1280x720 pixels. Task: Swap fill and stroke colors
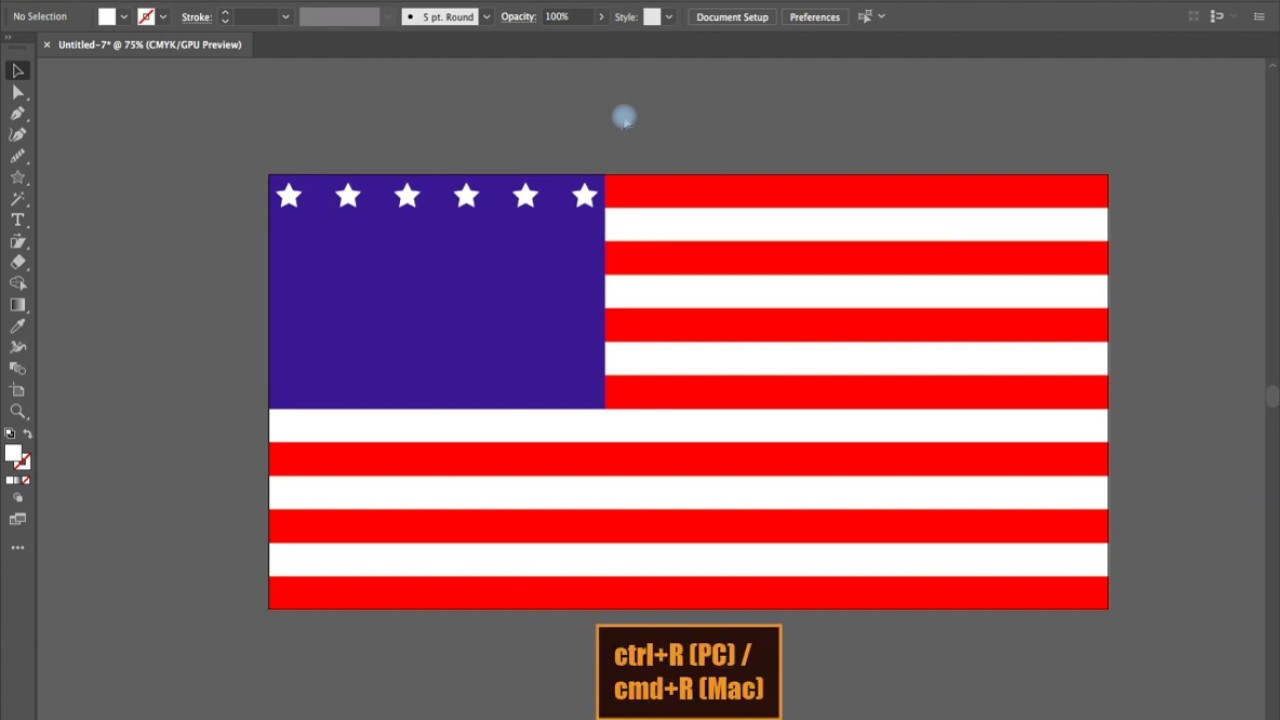[x=27, y=434]
